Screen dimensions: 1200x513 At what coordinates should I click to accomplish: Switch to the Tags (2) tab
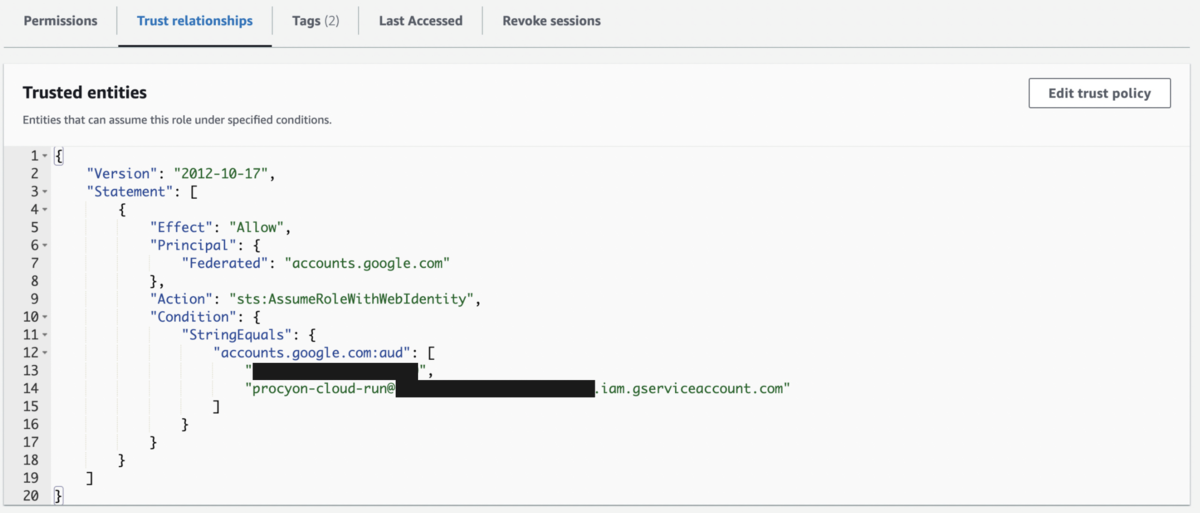click(316, 20)
